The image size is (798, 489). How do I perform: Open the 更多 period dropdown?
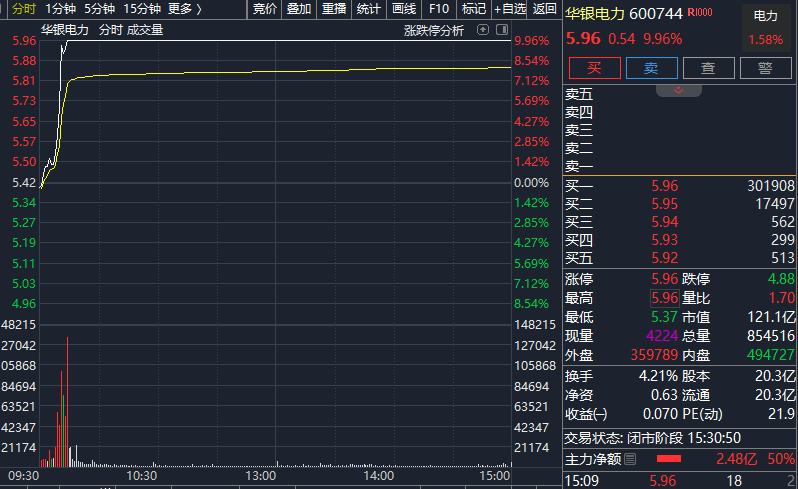pos(185,9)
